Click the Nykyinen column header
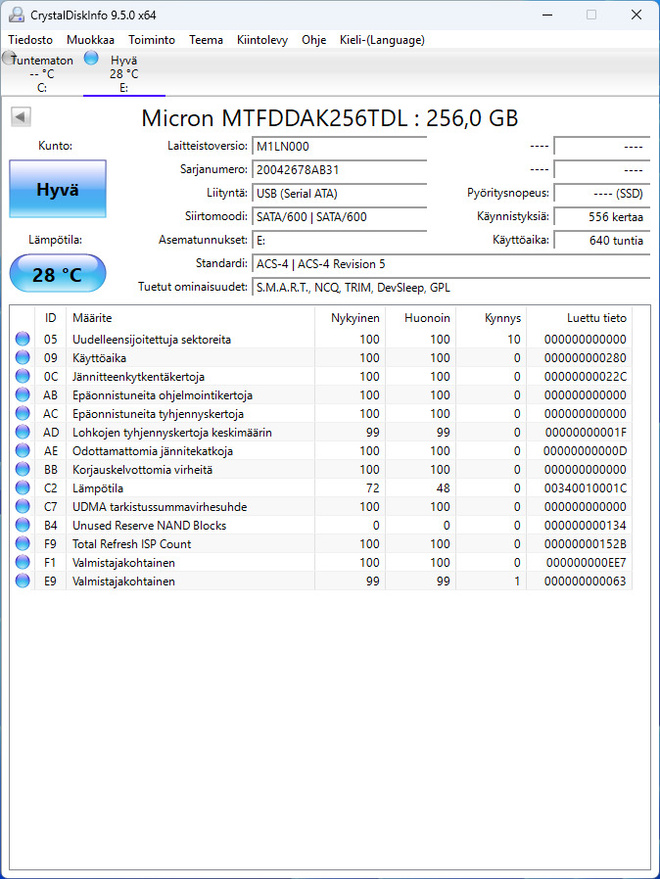The image size is (660, 879). coord(350,318)
